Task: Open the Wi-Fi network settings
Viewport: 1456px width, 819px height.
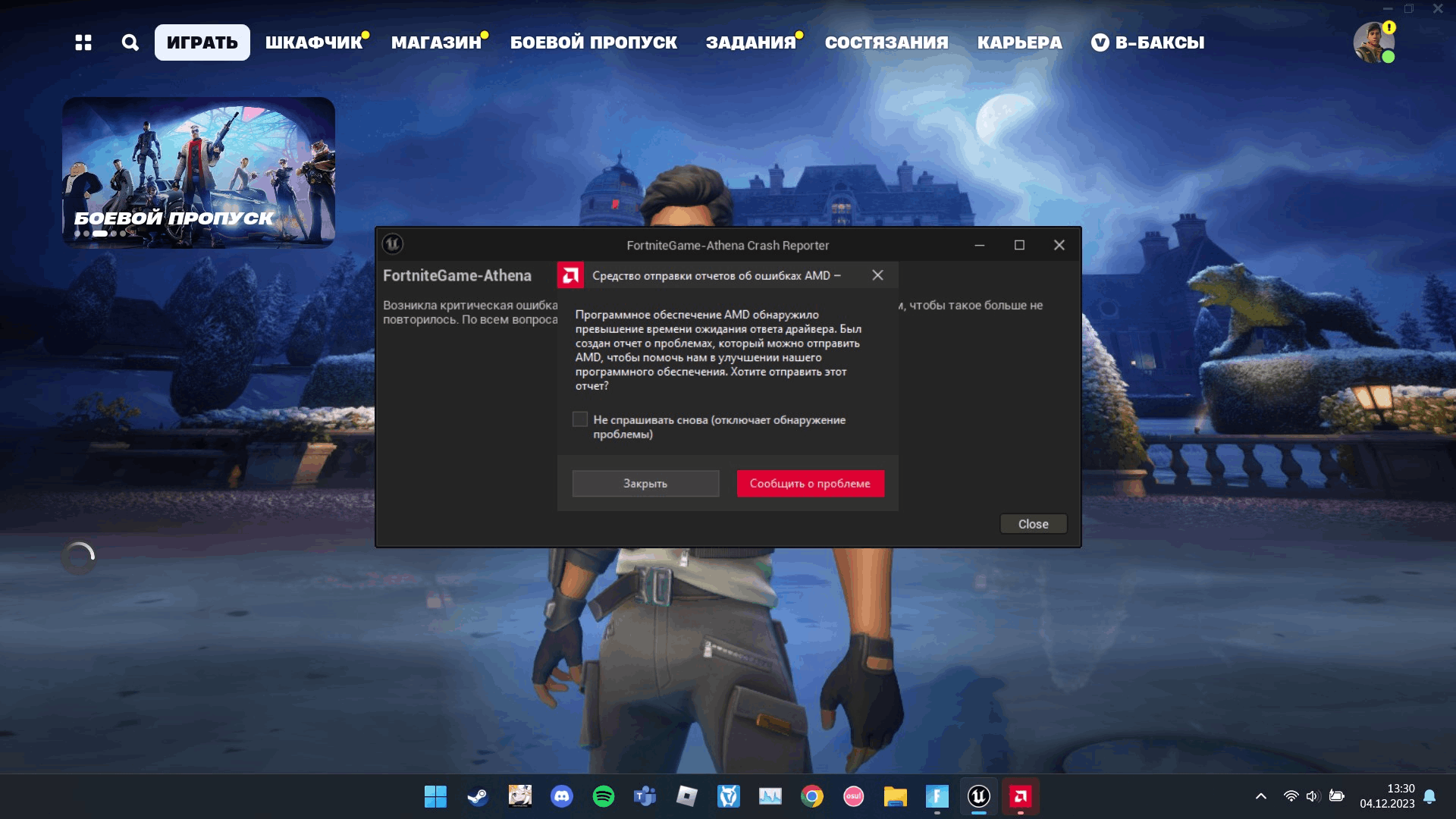Action: 1291,796
